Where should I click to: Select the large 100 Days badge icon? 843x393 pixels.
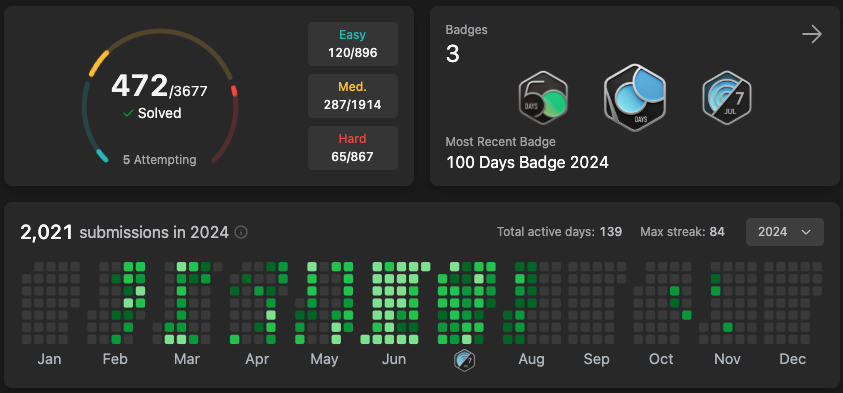click(635, 97)
